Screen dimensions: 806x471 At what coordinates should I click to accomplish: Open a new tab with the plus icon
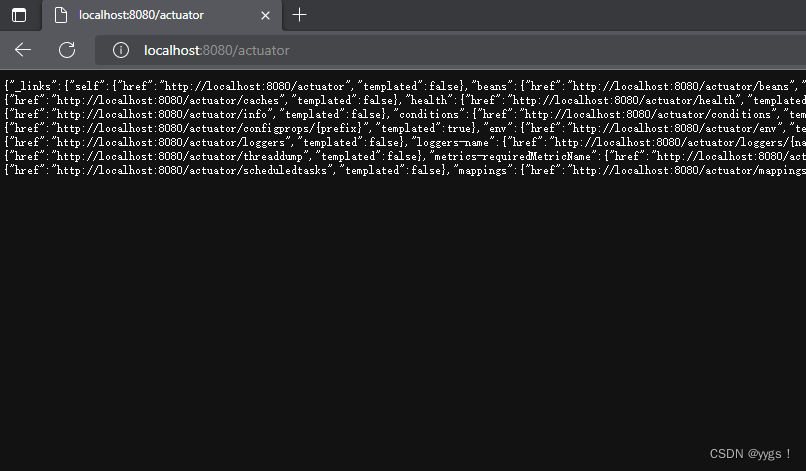tap(299, 15)
